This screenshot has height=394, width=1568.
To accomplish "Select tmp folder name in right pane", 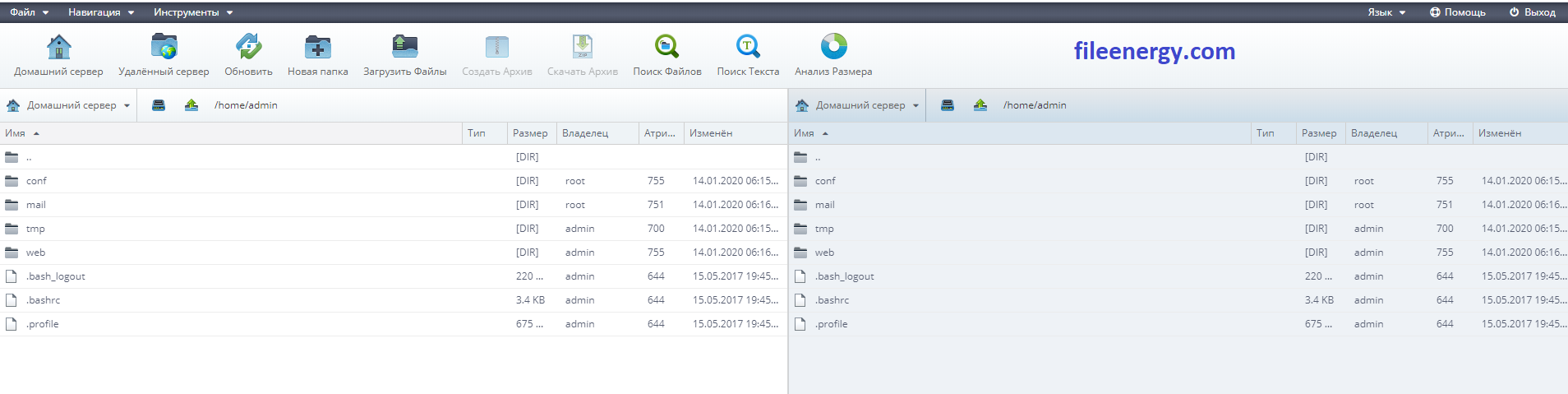I will click(x=824, y=229).
